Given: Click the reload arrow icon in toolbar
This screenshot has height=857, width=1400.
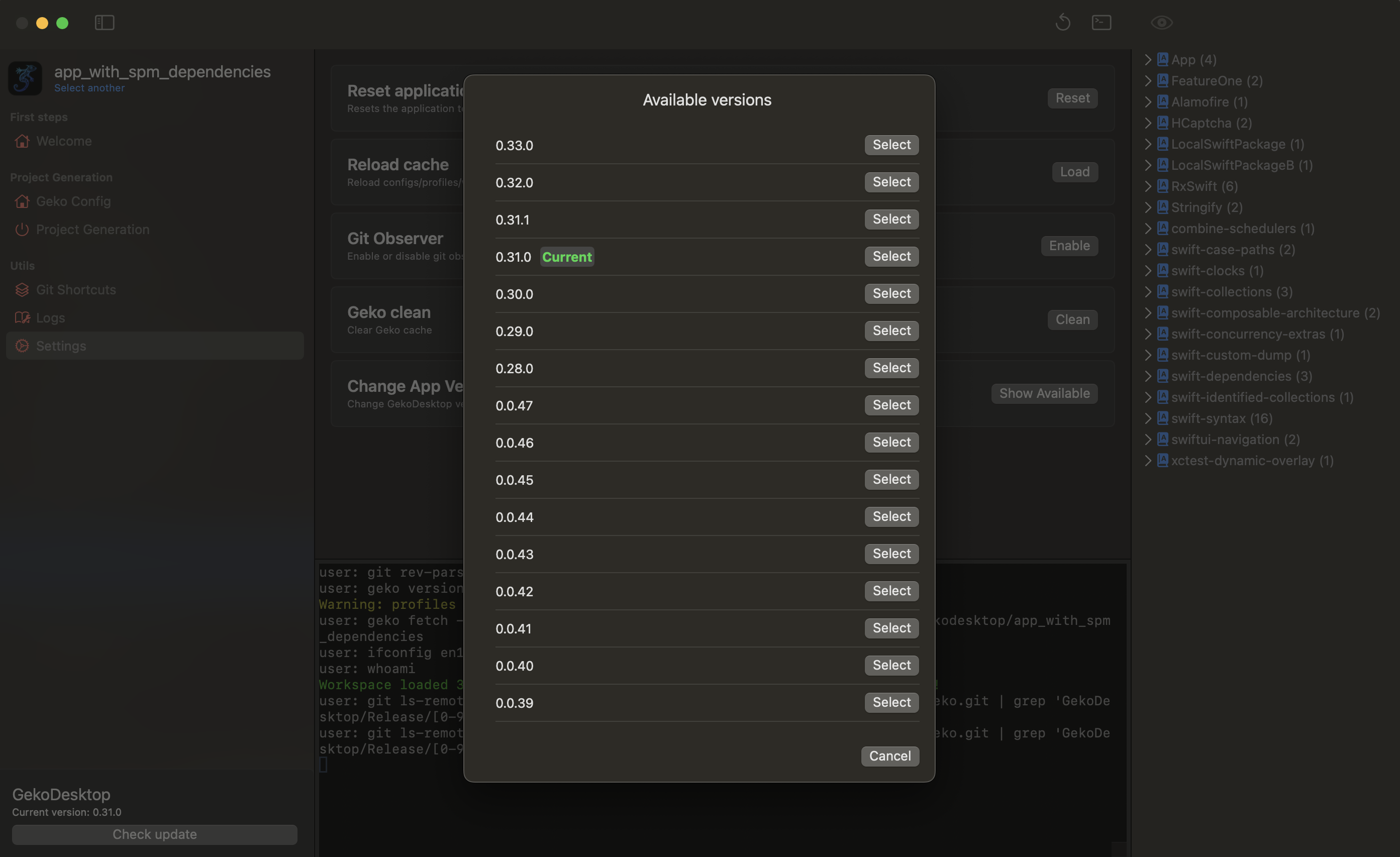Looking at the screenshot, I should (1062, 23).
